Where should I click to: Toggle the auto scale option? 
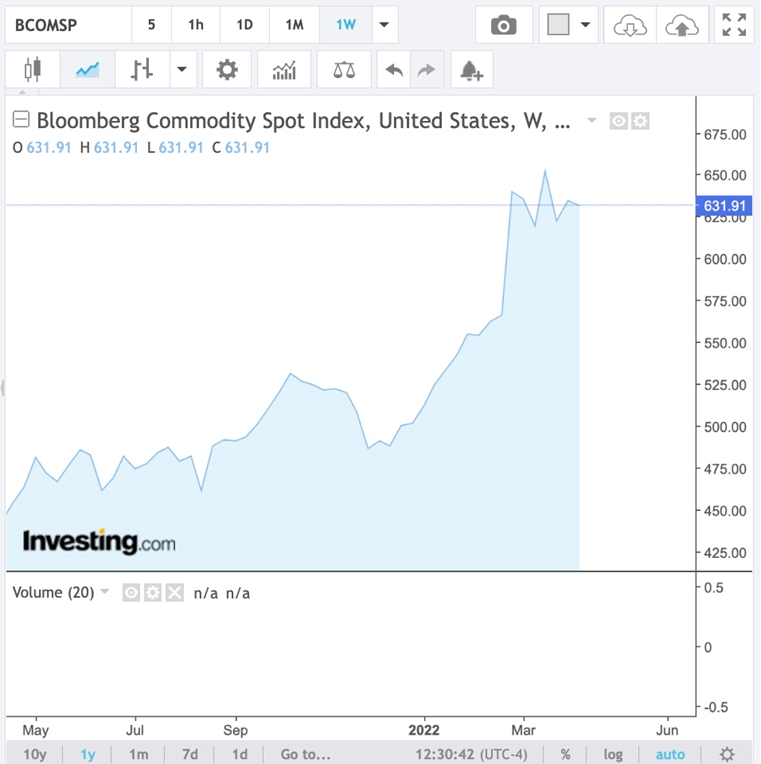670,754
